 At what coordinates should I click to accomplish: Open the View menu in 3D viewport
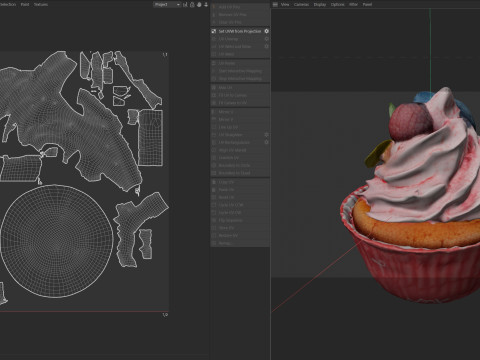(x=285, y=4)
